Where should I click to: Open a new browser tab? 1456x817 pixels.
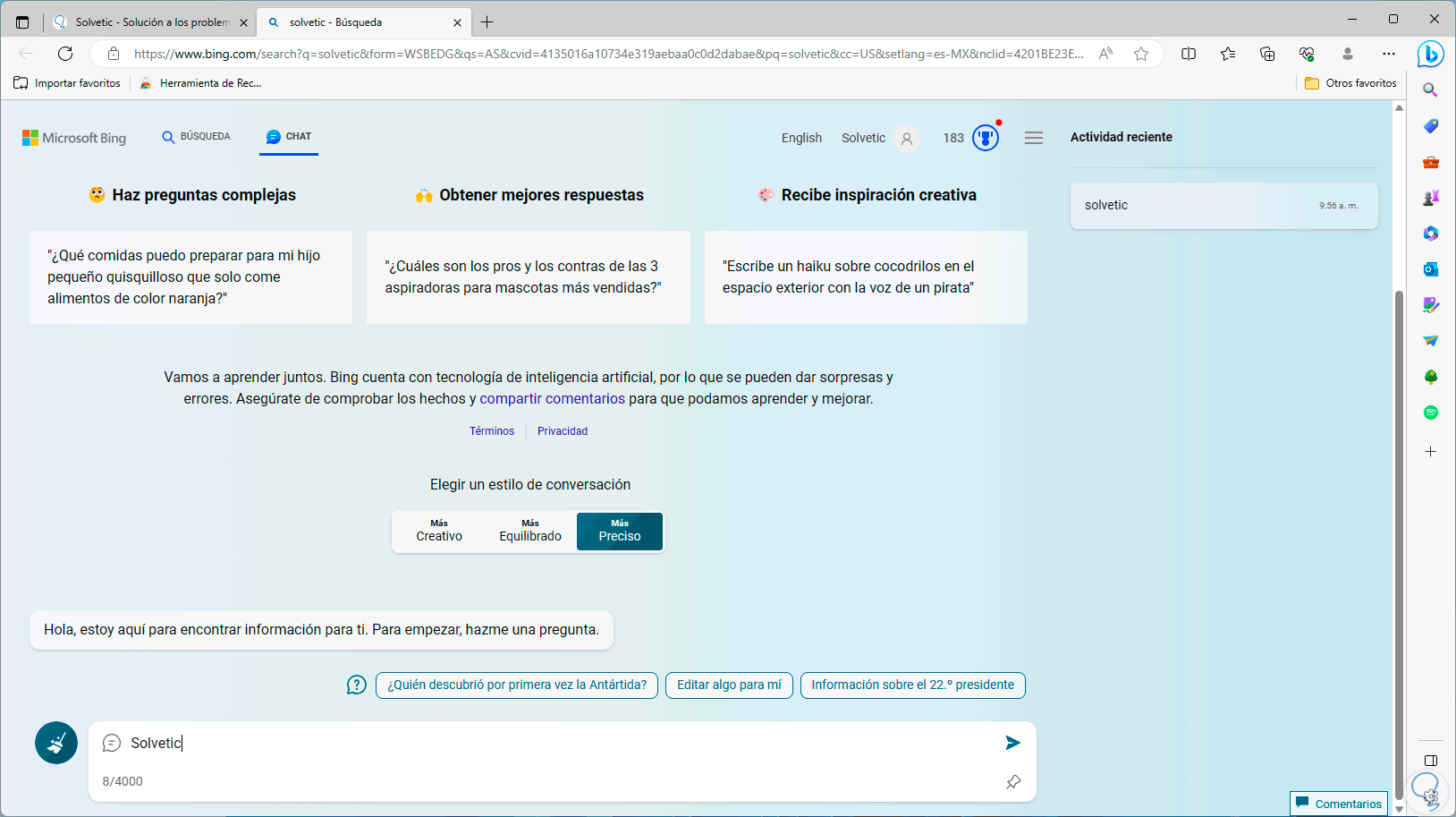point(487,22)
